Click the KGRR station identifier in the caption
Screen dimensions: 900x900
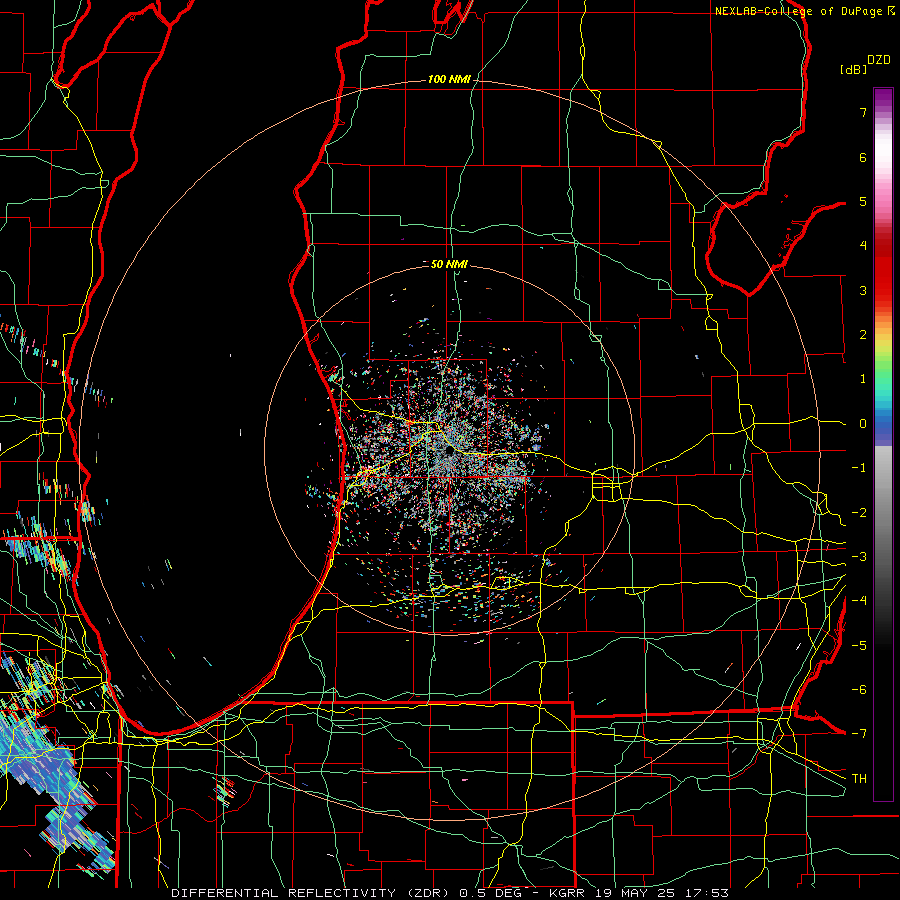click(568, 893)
